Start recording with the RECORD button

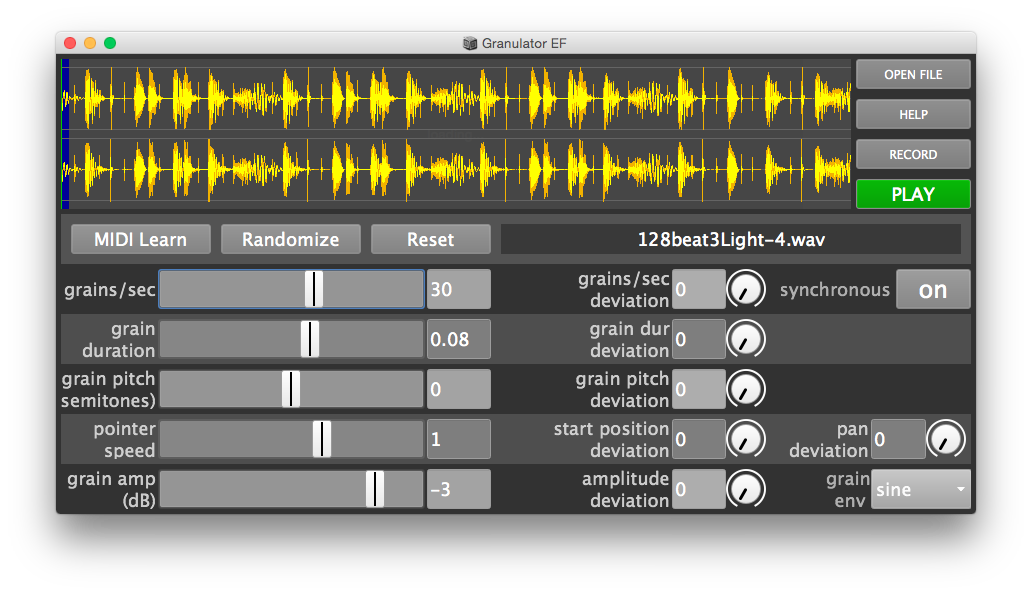913,155
